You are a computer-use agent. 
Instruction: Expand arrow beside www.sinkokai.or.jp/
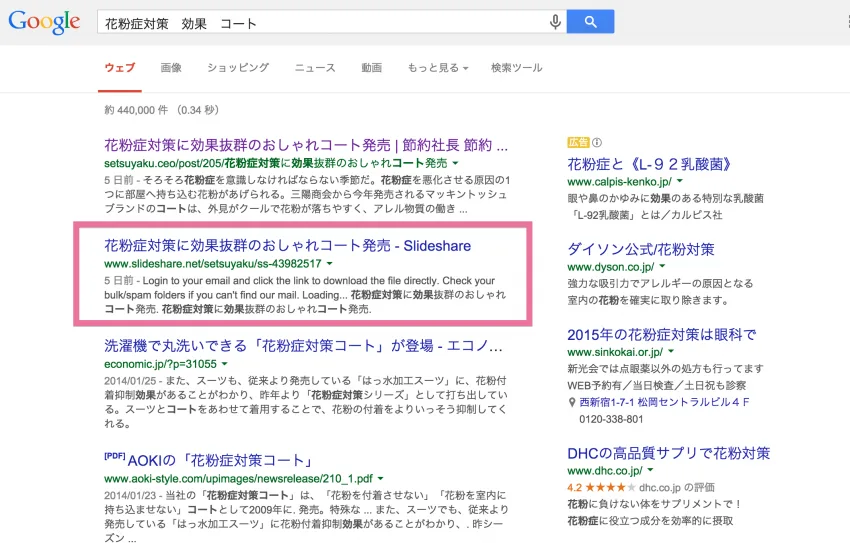point(671,351)
